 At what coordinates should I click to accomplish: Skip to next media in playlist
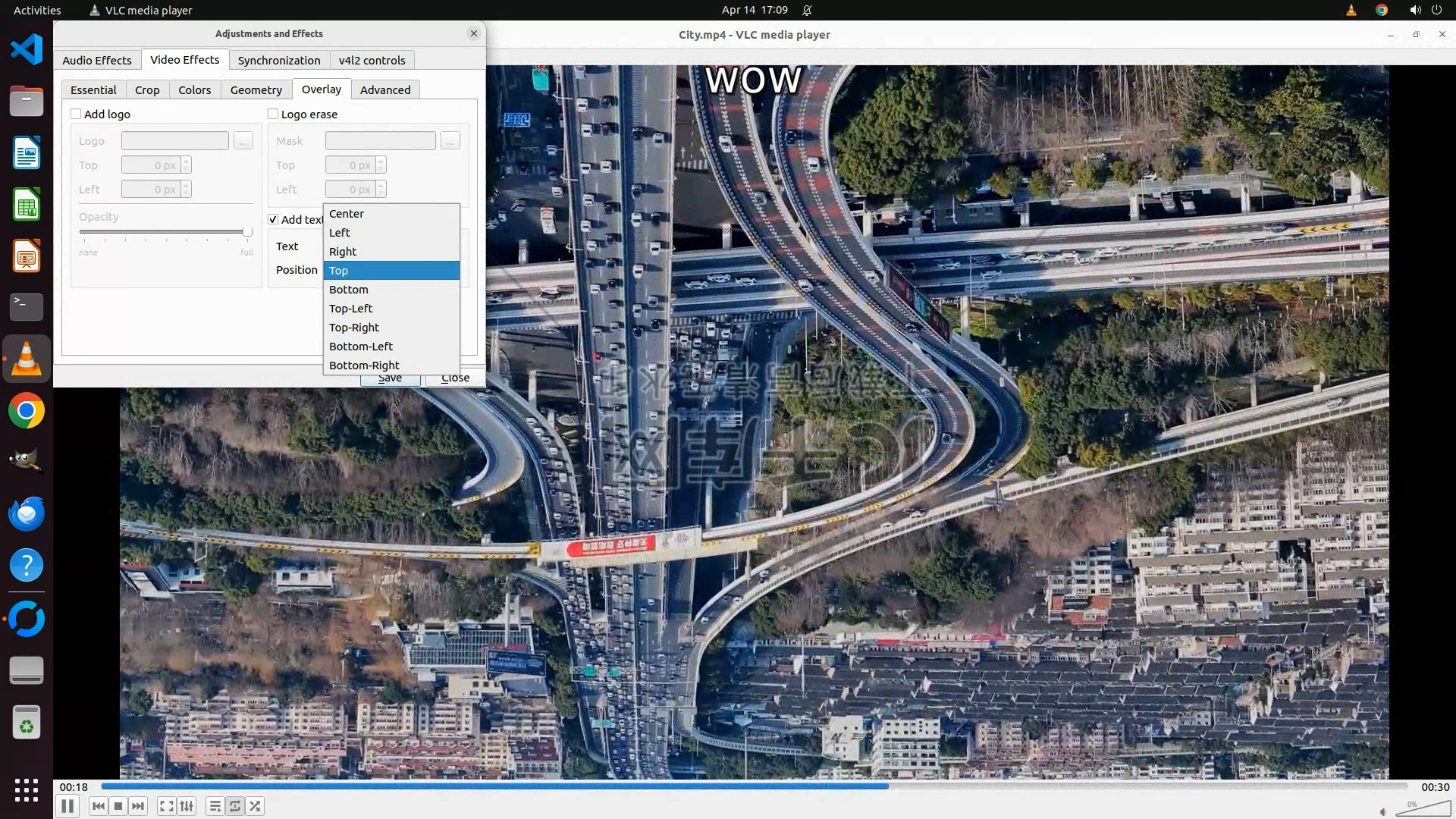tap(138, 806)
